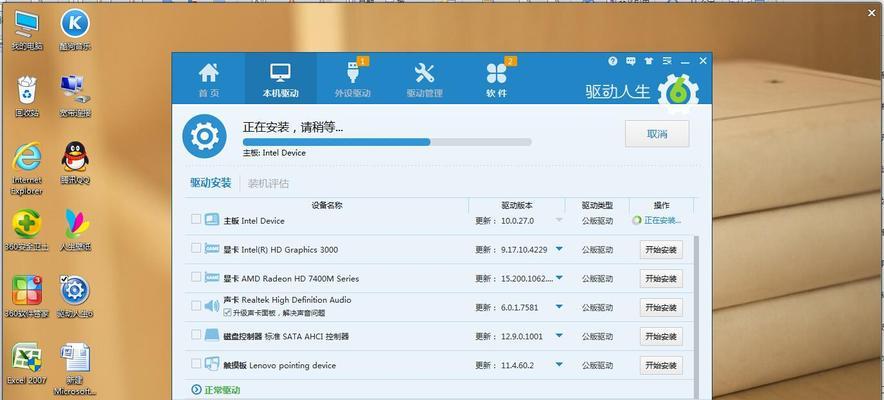Close the outer image viewer overlay
The image size is (884, 400).
871,13
